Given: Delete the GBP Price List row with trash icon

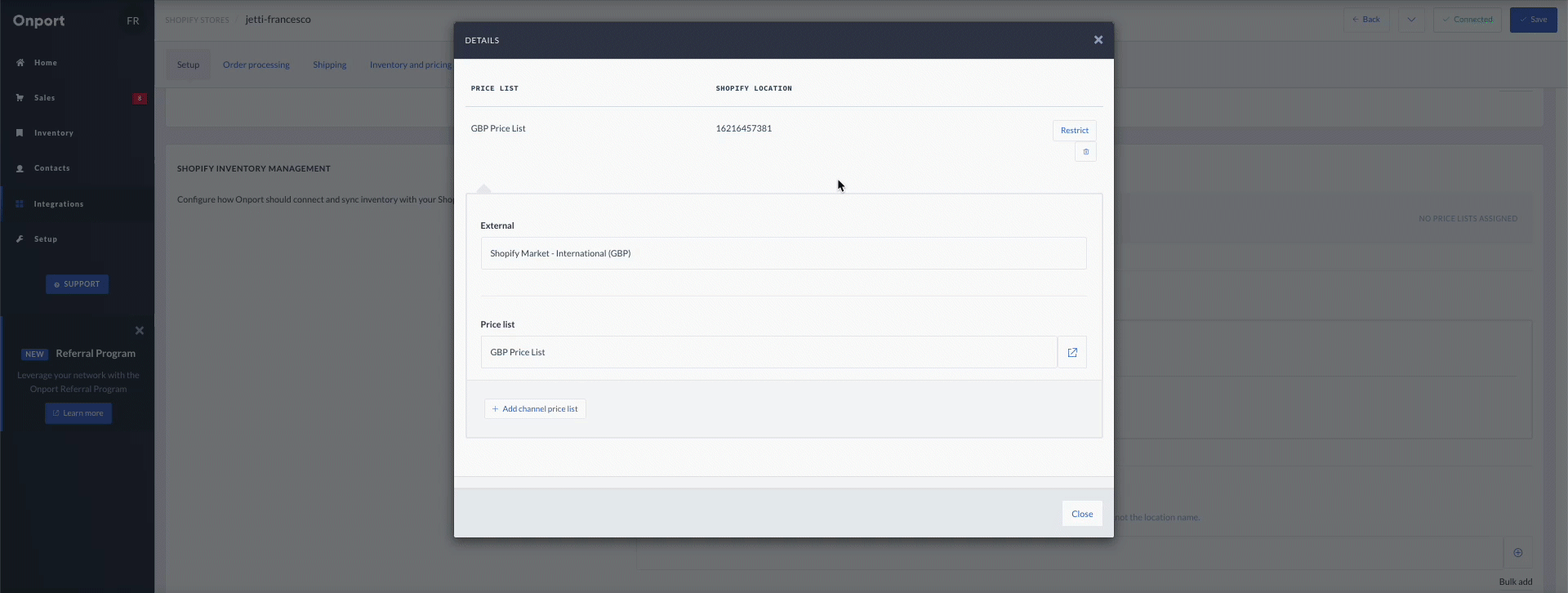Looking at the screenshot, I should pyautogui.click(x=1085, y=152).
